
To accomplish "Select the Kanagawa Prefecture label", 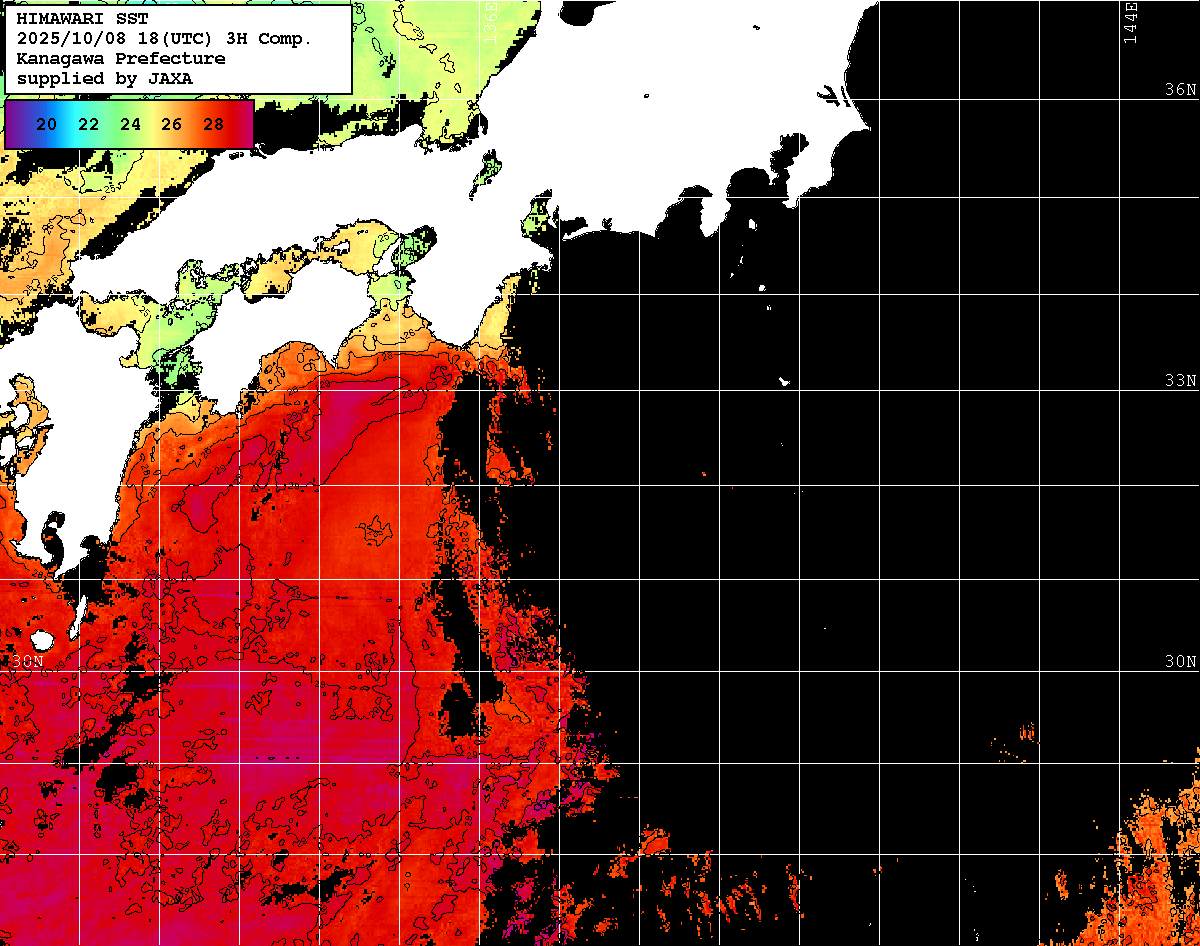I will pyautogui.click(x=120, y=58).
